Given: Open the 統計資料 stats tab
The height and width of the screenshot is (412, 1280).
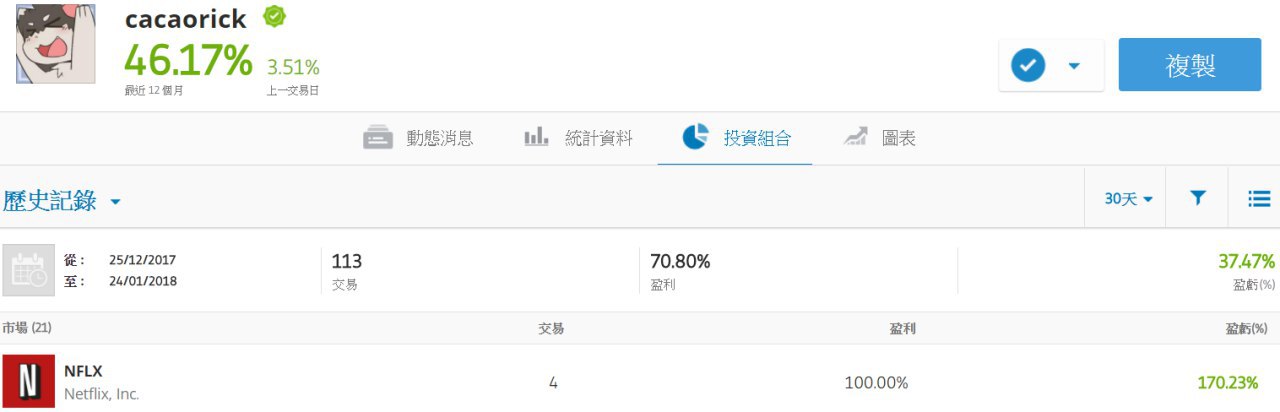Looking at the screenshot, I should [x=598, y=138].
